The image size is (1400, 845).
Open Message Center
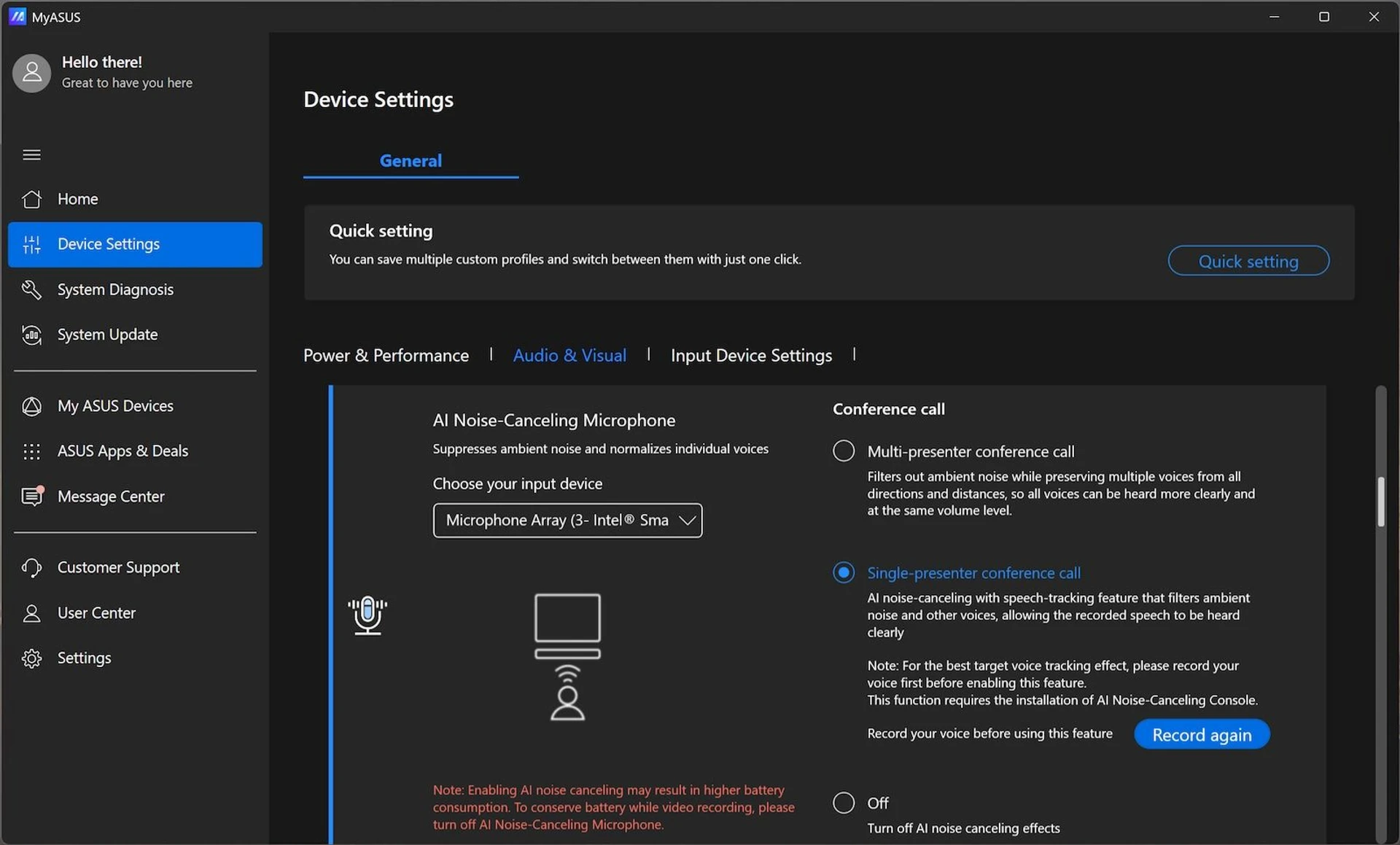(135, 497)
